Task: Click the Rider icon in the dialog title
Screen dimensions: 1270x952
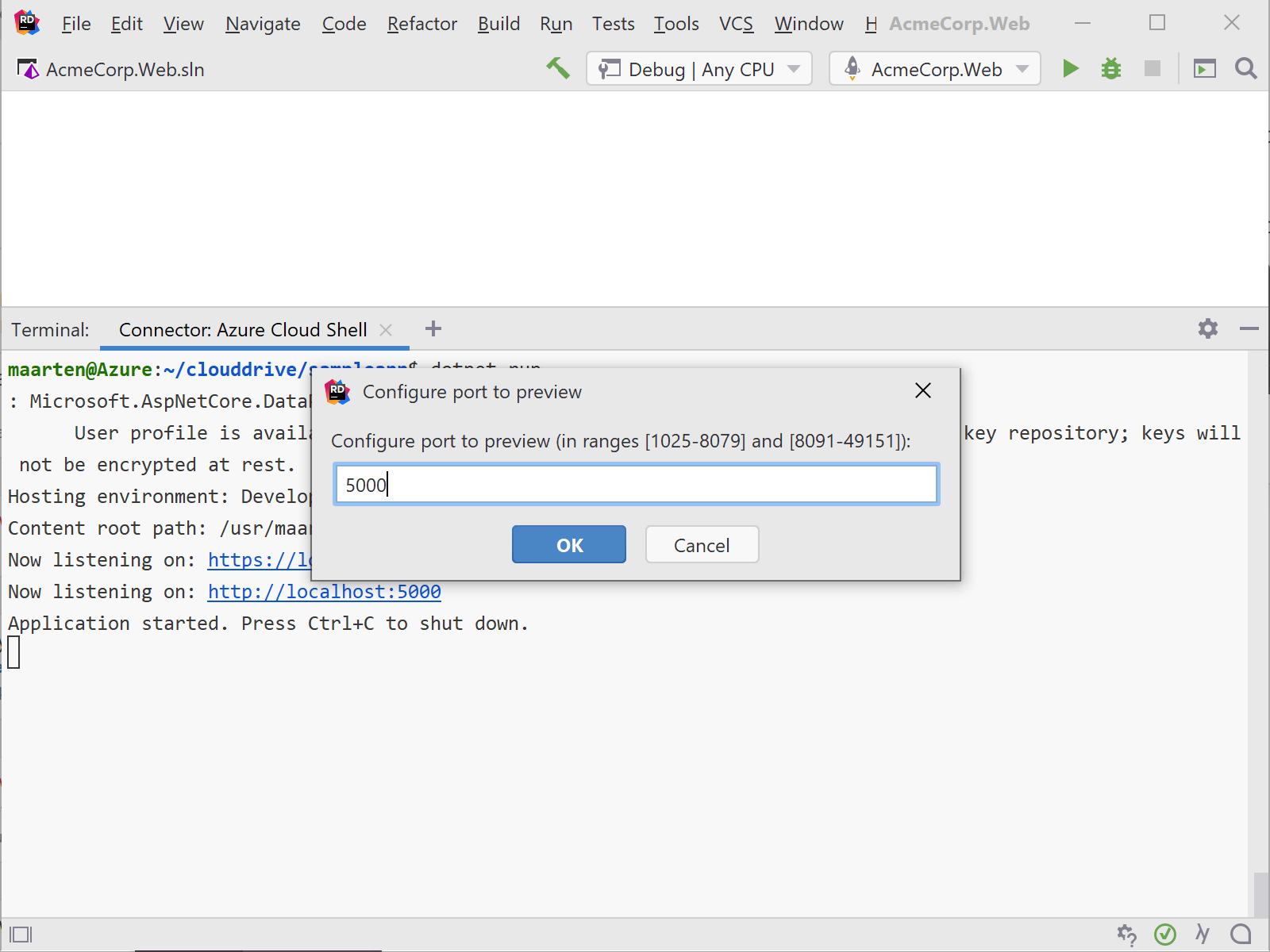Action: click(x=338, y=391)
